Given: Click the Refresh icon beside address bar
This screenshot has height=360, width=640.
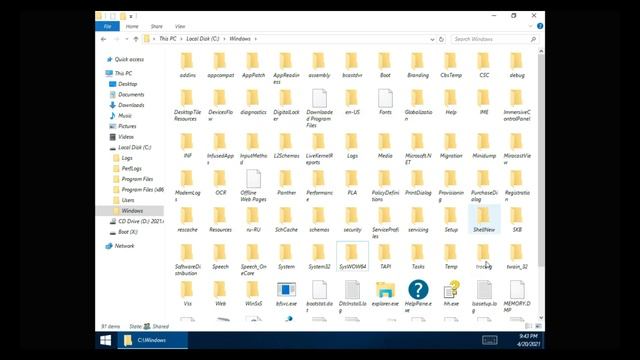Looking at the screenshot, I should click(x=441, y=39).
